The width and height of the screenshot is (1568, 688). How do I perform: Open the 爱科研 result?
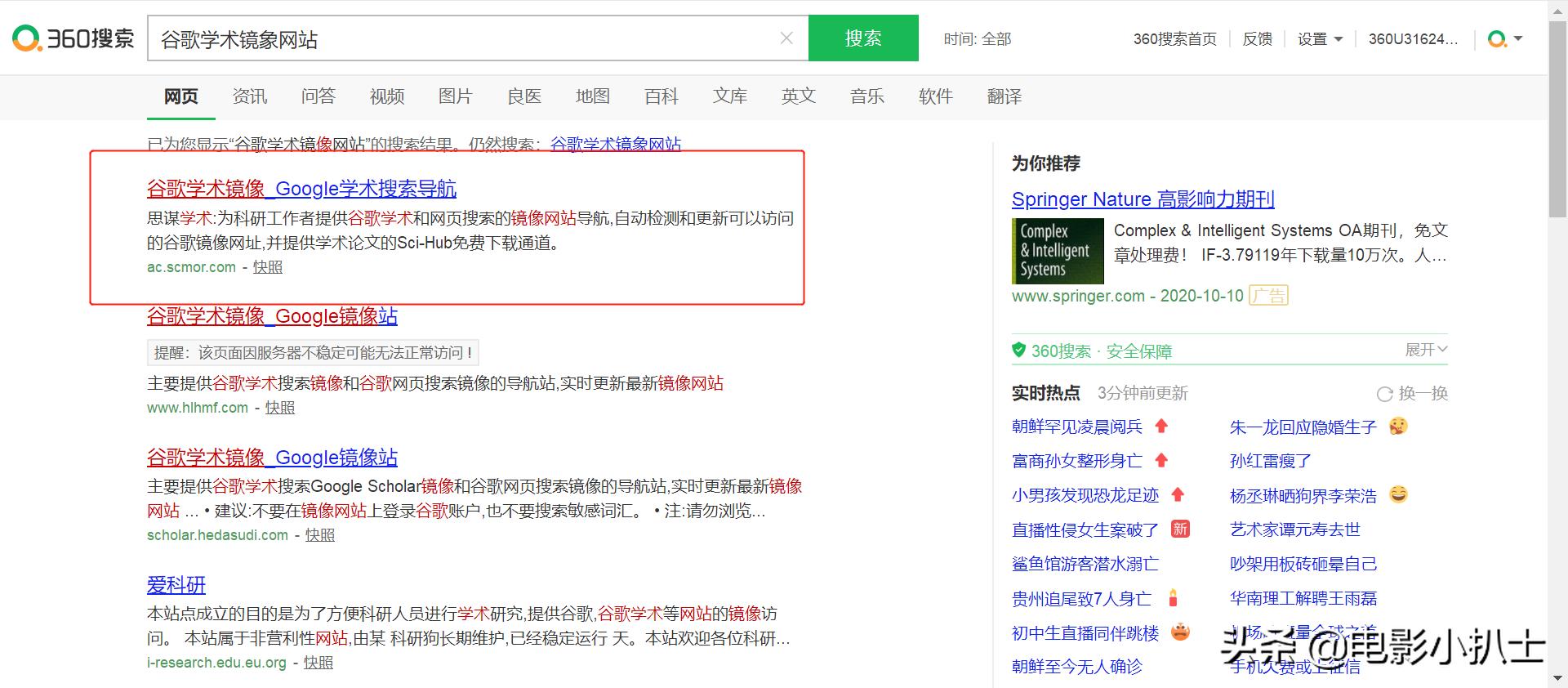[176, 585]
